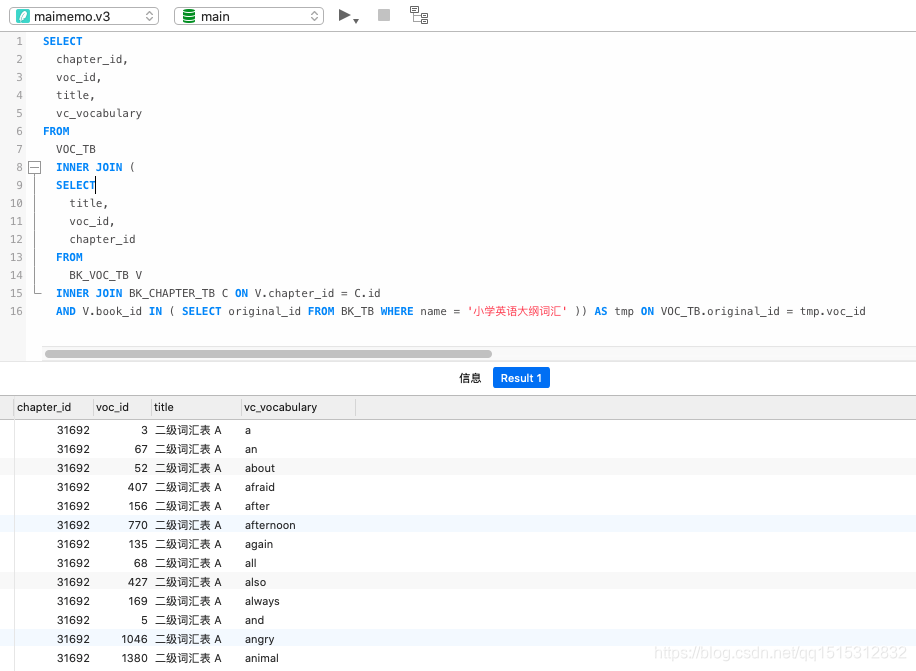Click the string '小学英语大纲词汇' in the query
The width and height of the screenshot is (916, 671).
pyautogui.click(x=517, y=311)
